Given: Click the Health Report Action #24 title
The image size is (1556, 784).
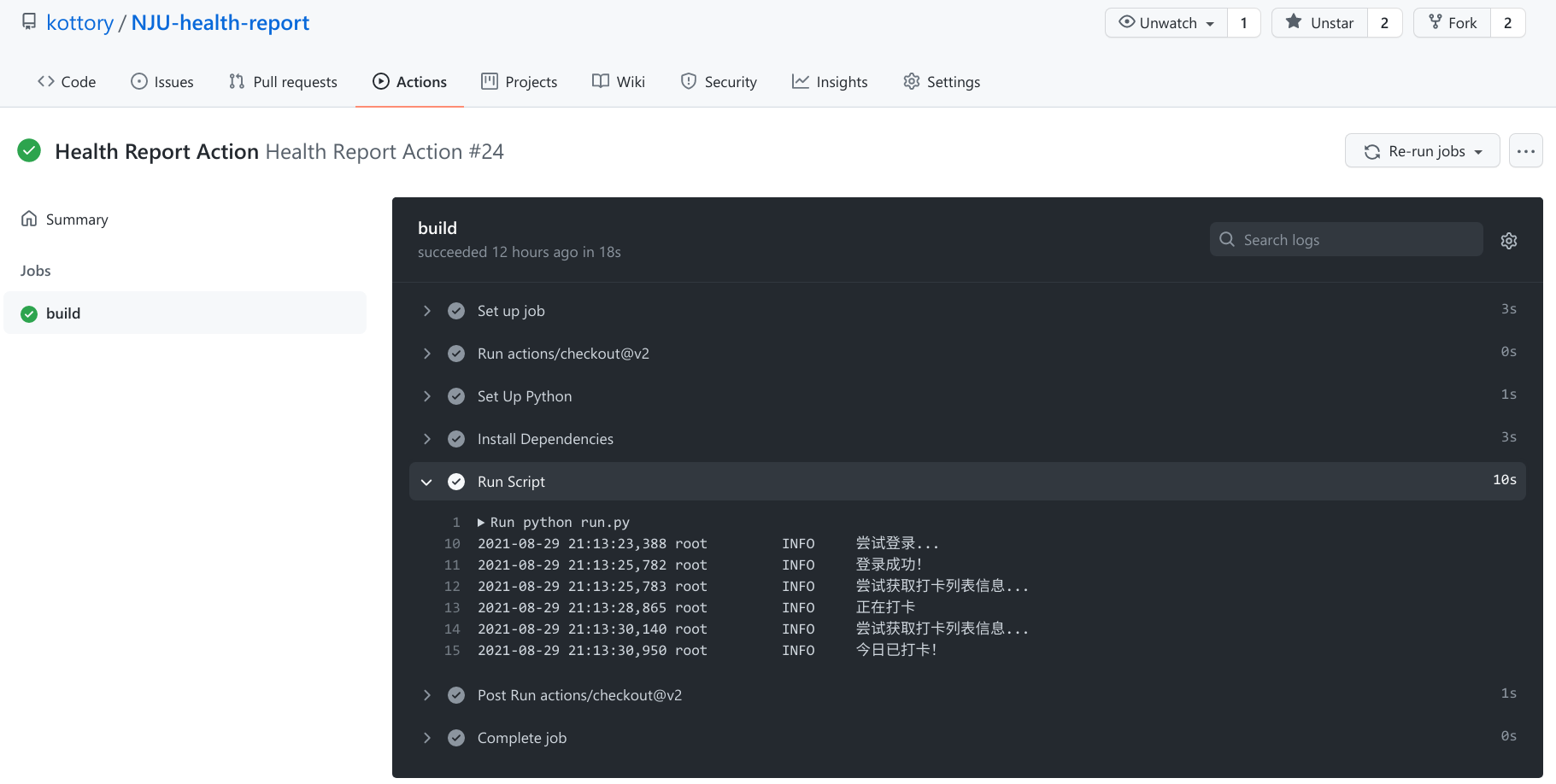Looking at the screenshot, I should 385,151.
